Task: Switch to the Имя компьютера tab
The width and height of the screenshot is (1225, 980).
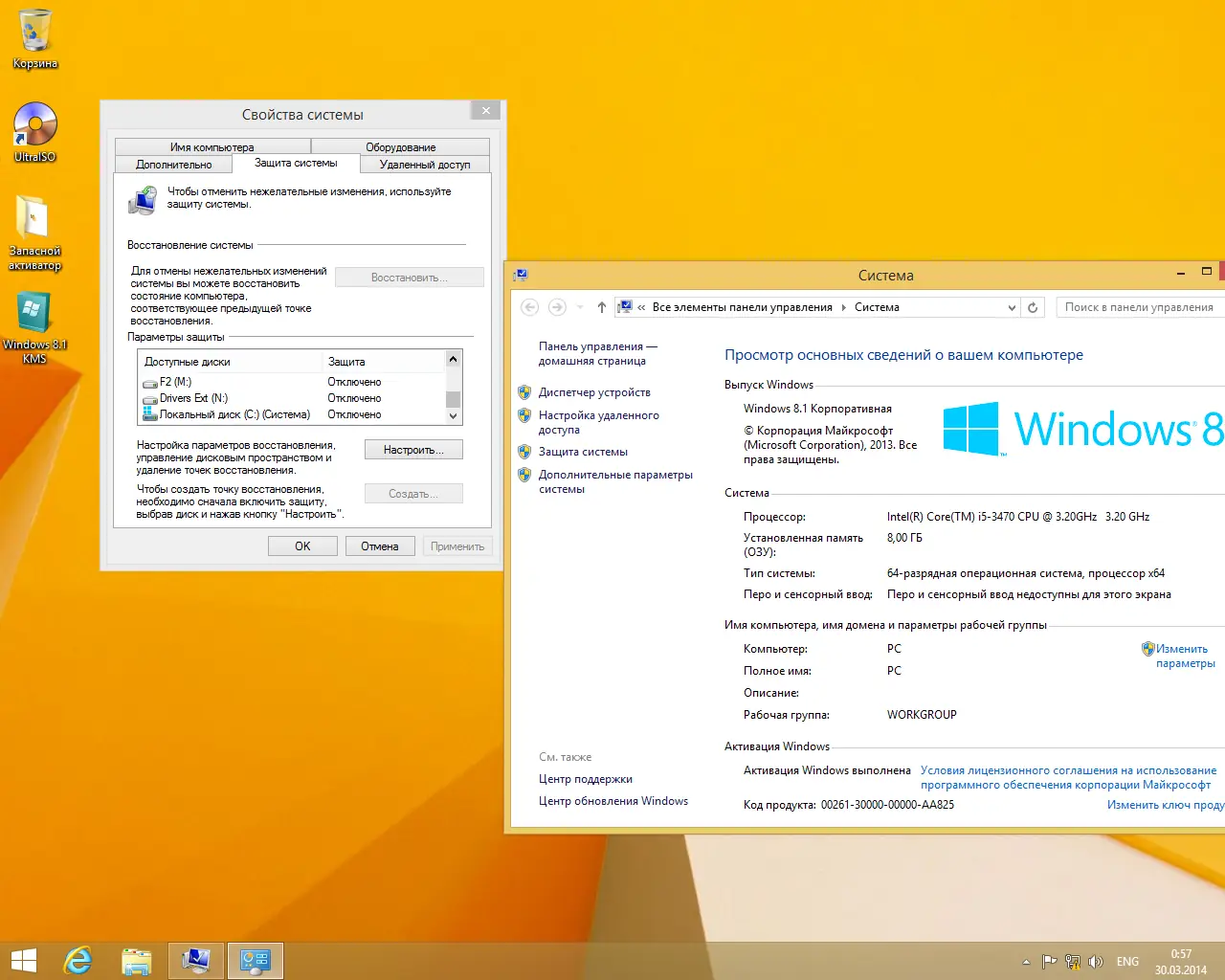Action: [x=212, y=147]
